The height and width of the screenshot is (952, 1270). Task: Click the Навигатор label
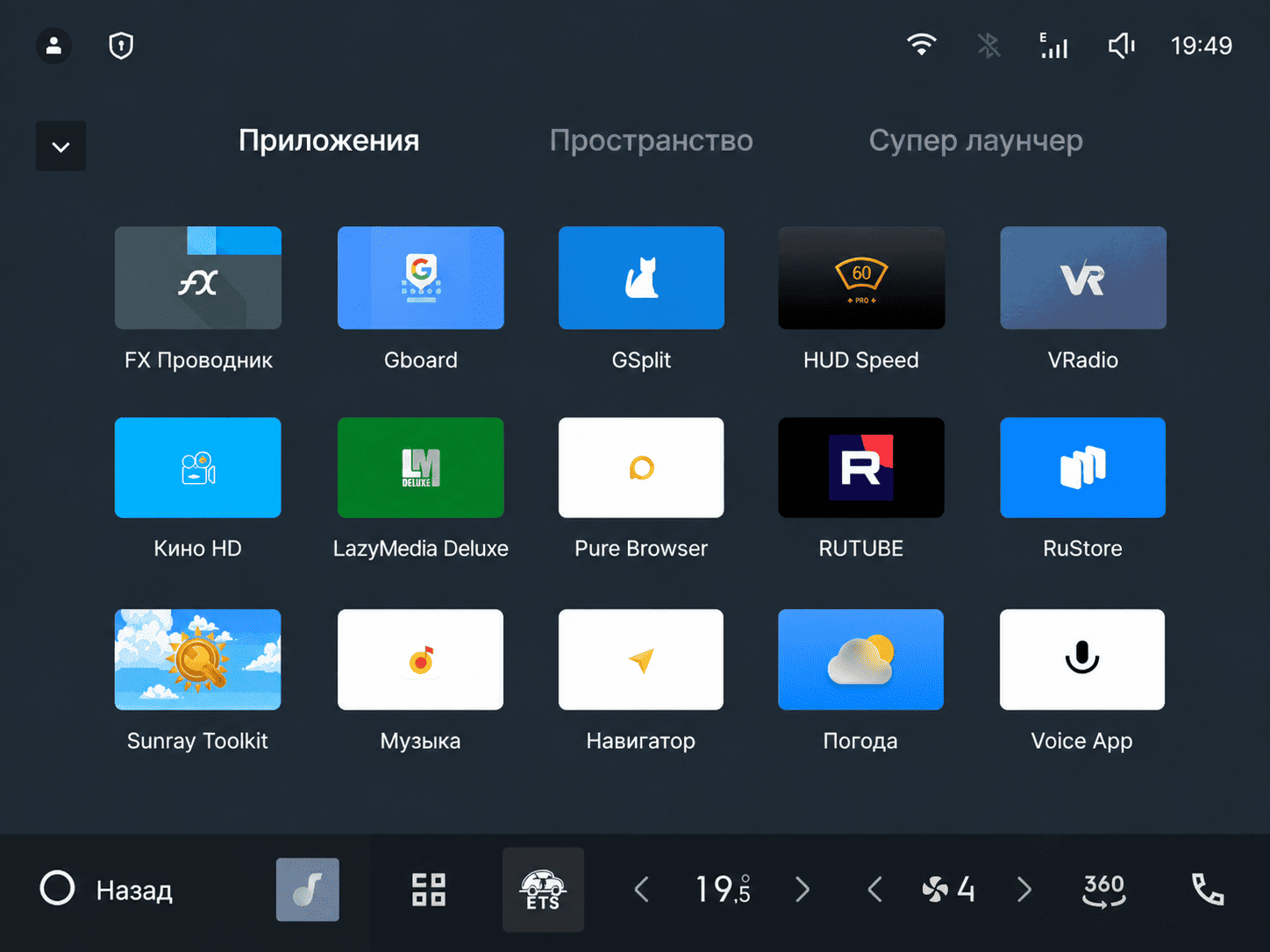641,741
